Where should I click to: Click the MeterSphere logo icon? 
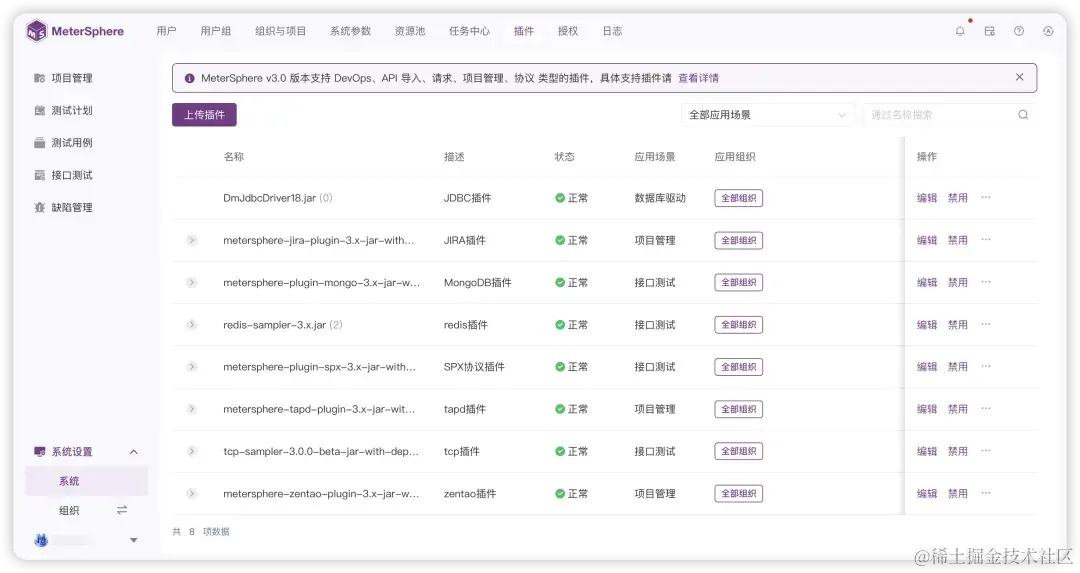pyautogui.click(x=36, y=31)
